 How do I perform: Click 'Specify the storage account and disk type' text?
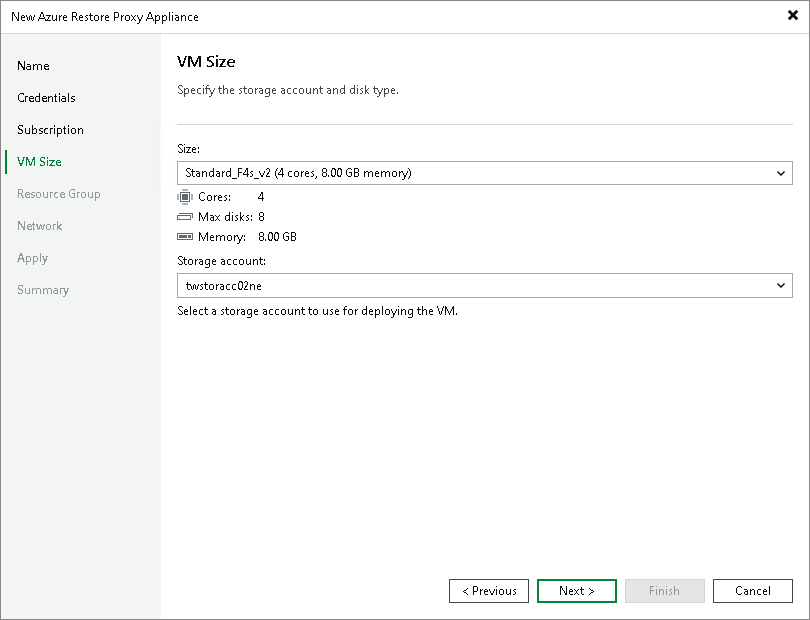pyautogui.click(x=288, y=90)
